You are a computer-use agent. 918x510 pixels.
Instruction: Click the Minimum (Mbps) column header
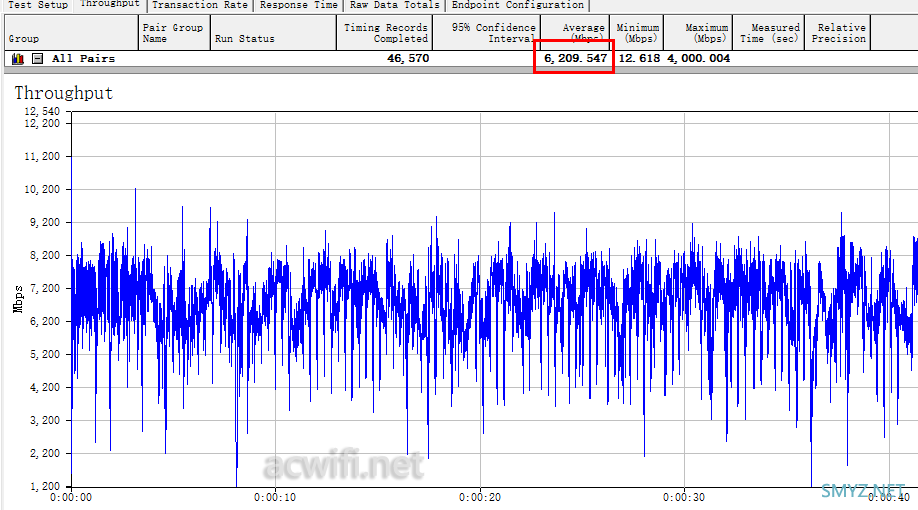click(x=637, y=33)
